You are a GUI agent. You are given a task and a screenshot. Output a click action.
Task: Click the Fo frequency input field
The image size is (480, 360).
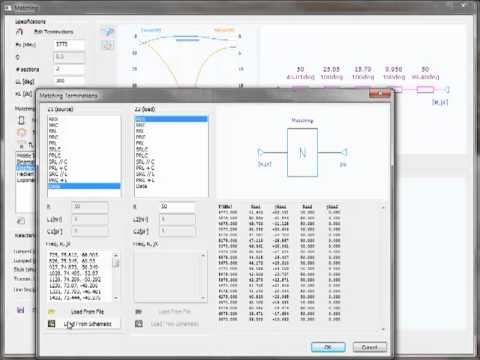pyautogui.click(x=69, y=44)
